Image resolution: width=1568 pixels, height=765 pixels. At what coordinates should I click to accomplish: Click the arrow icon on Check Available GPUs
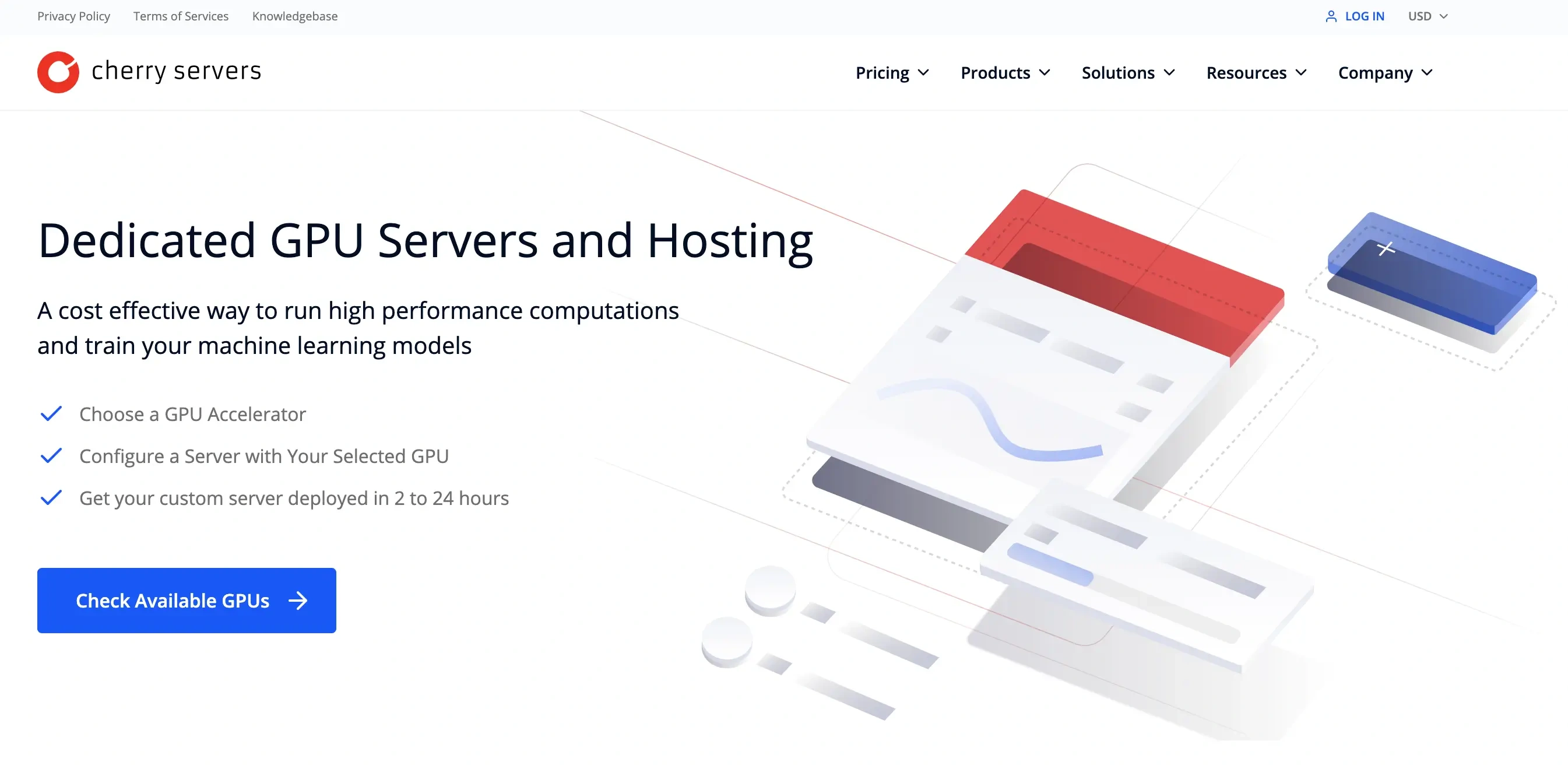pyautogui.click(x=298, y=601)
